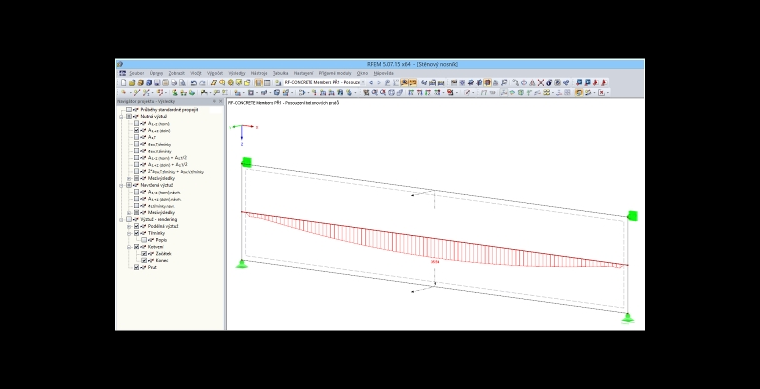
Task: Open the Tabulka menu
Action: pyautogui.click(x=280, y=73)
